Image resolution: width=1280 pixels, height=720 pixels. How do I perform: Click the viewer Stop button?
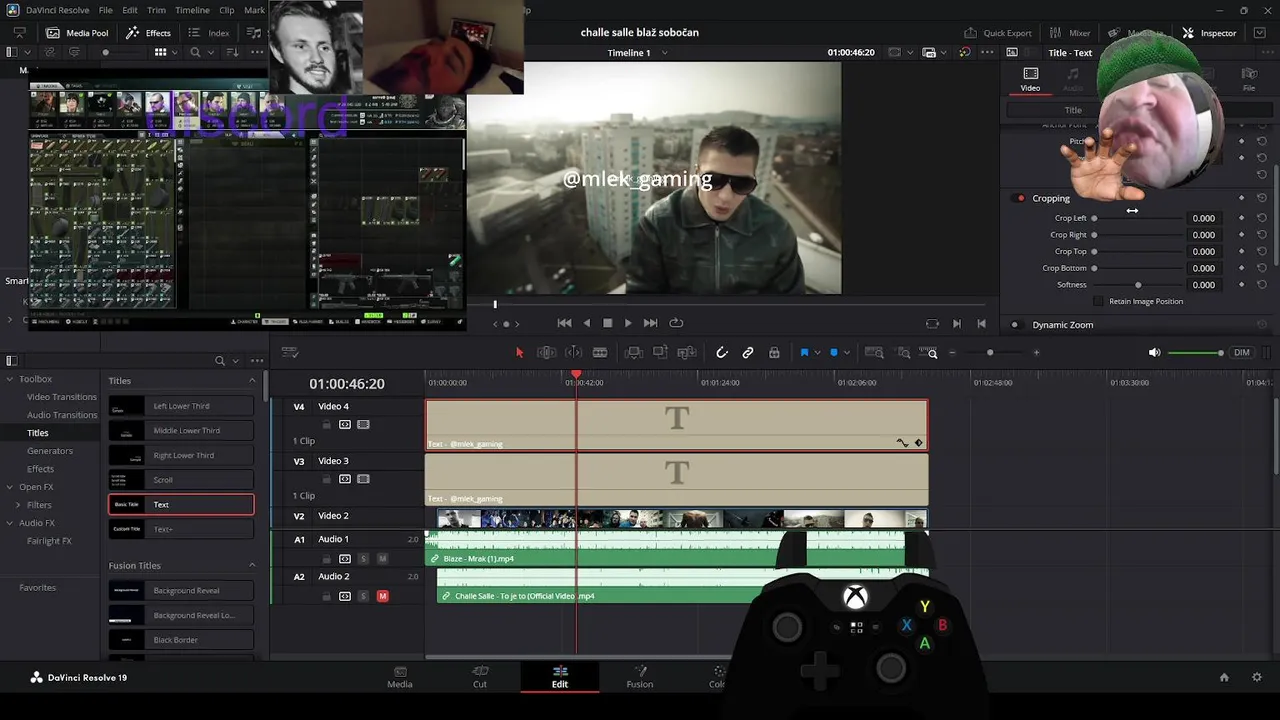(607, 323)
